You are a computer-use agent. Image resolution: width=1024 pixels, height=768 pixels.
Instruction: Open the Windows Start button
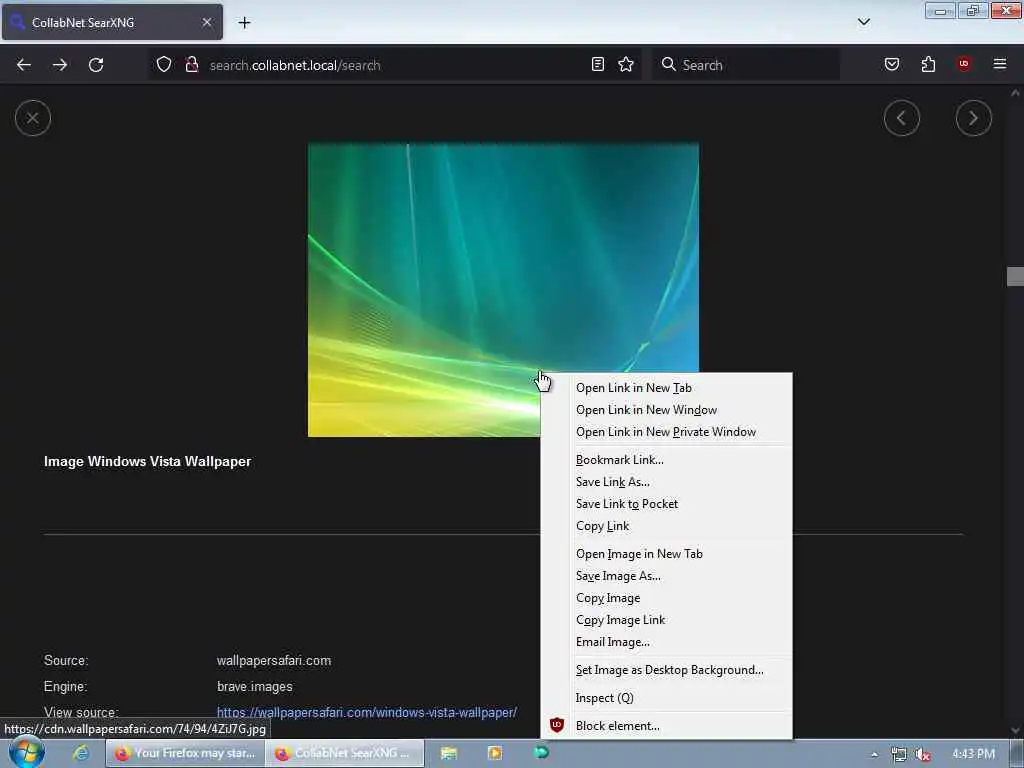tap(25, 753)
